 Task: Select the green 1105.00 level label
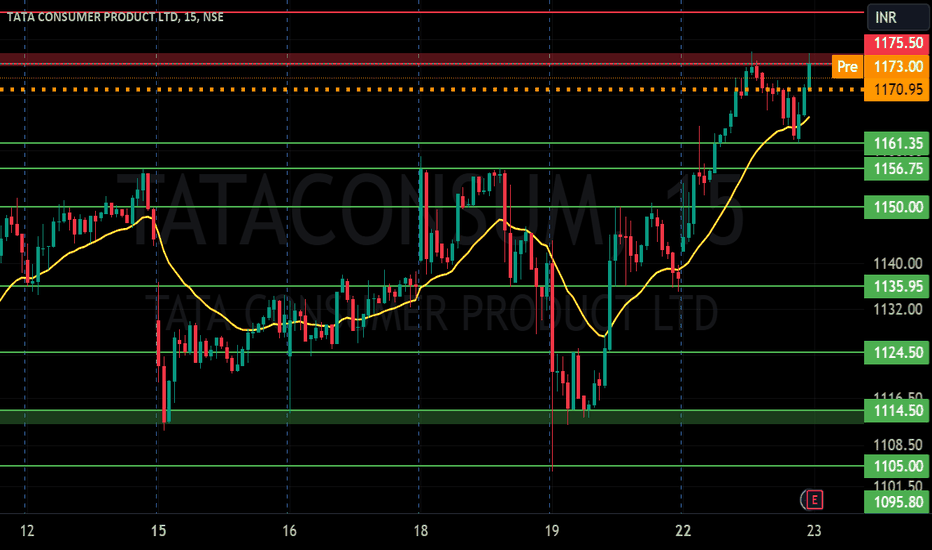[x=898, y=466]
